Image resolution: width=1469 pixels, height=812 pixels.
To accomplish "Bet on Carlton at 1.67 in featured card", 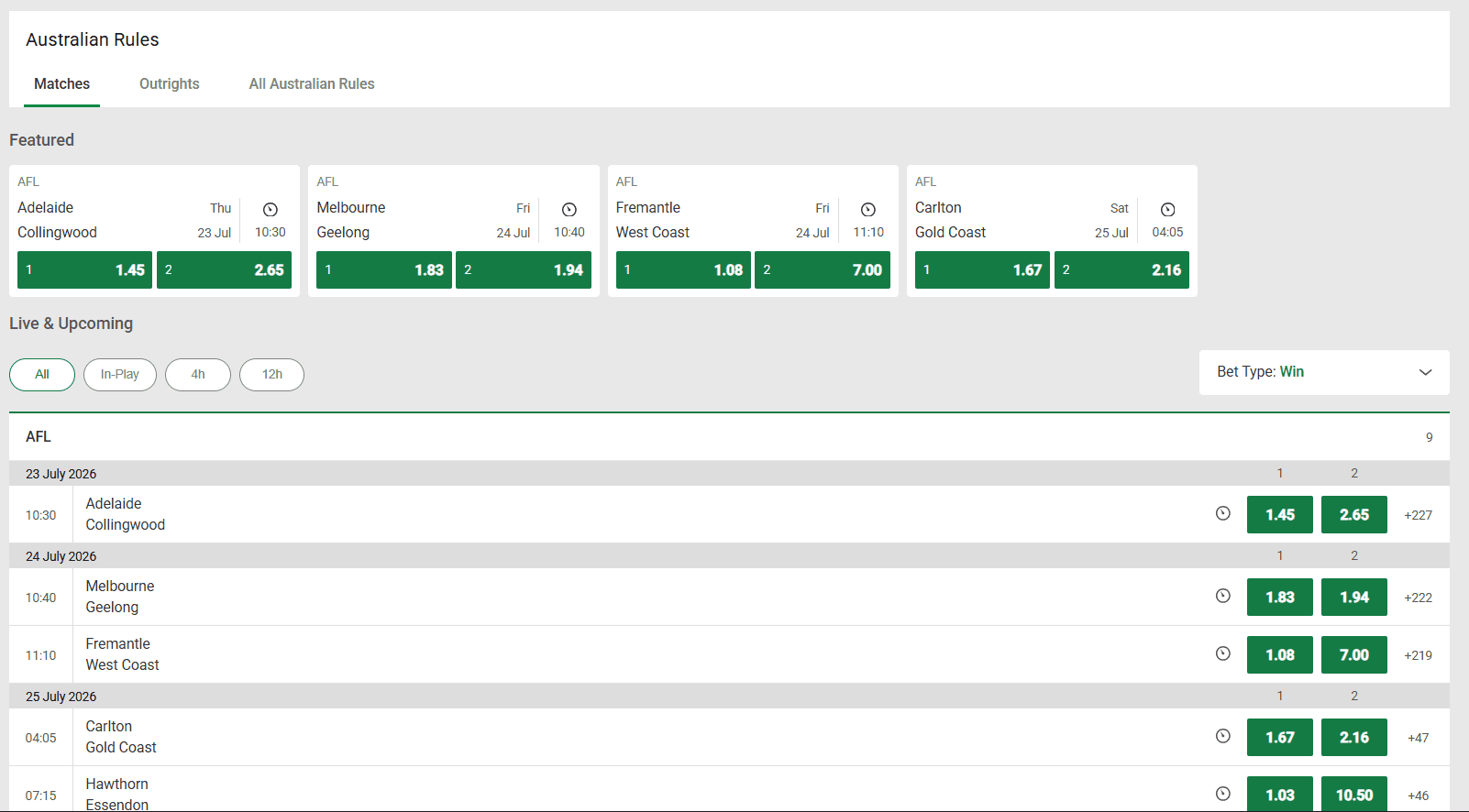I will (982, 270).
